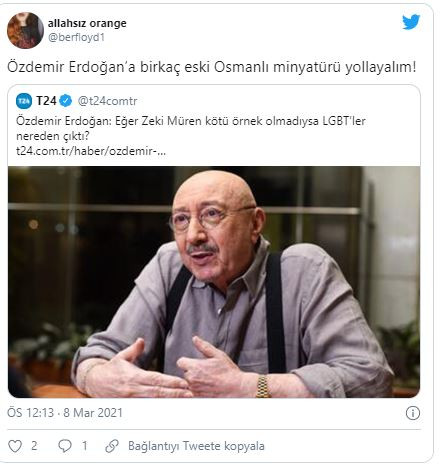This screenshot has height=471, width=447.
Task: Open the @berfloyd1 handle link
Action: (x=76, y=37)
